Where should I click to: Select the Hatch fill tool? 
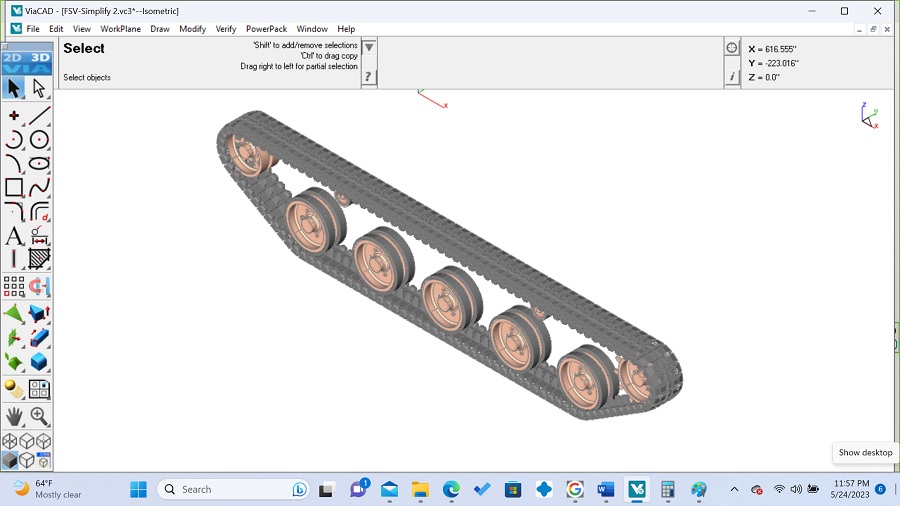pos(39,259)
